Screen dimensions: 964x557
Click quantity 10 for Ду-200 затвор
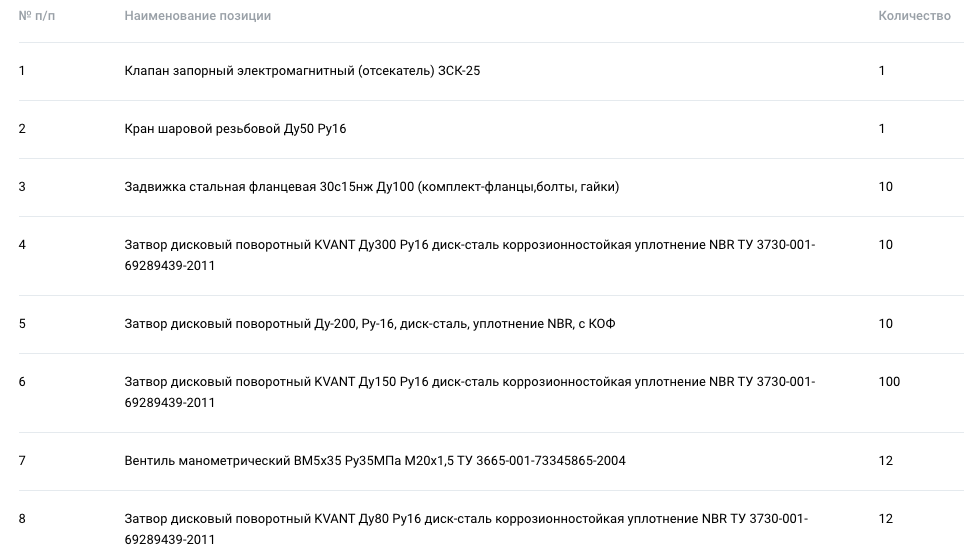point(885,324)
